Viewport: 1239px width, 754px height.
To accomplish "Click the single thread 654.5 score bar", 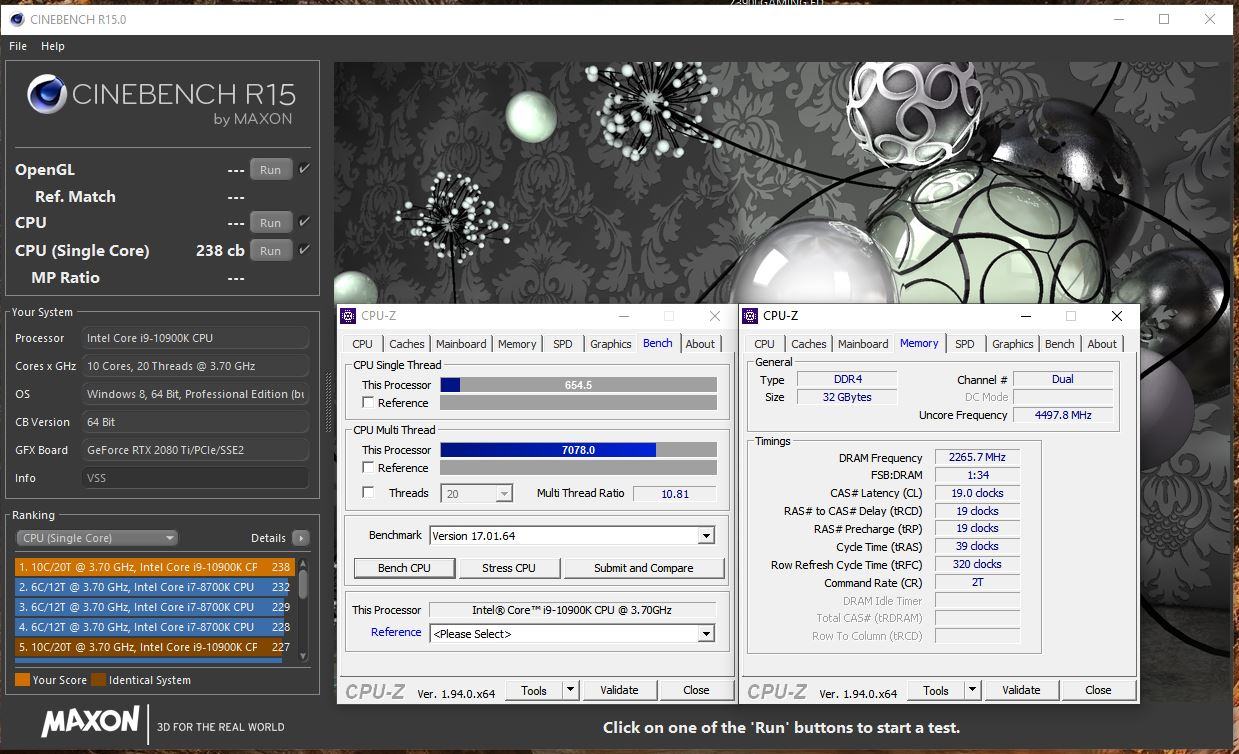I will [x=578, y=385].
